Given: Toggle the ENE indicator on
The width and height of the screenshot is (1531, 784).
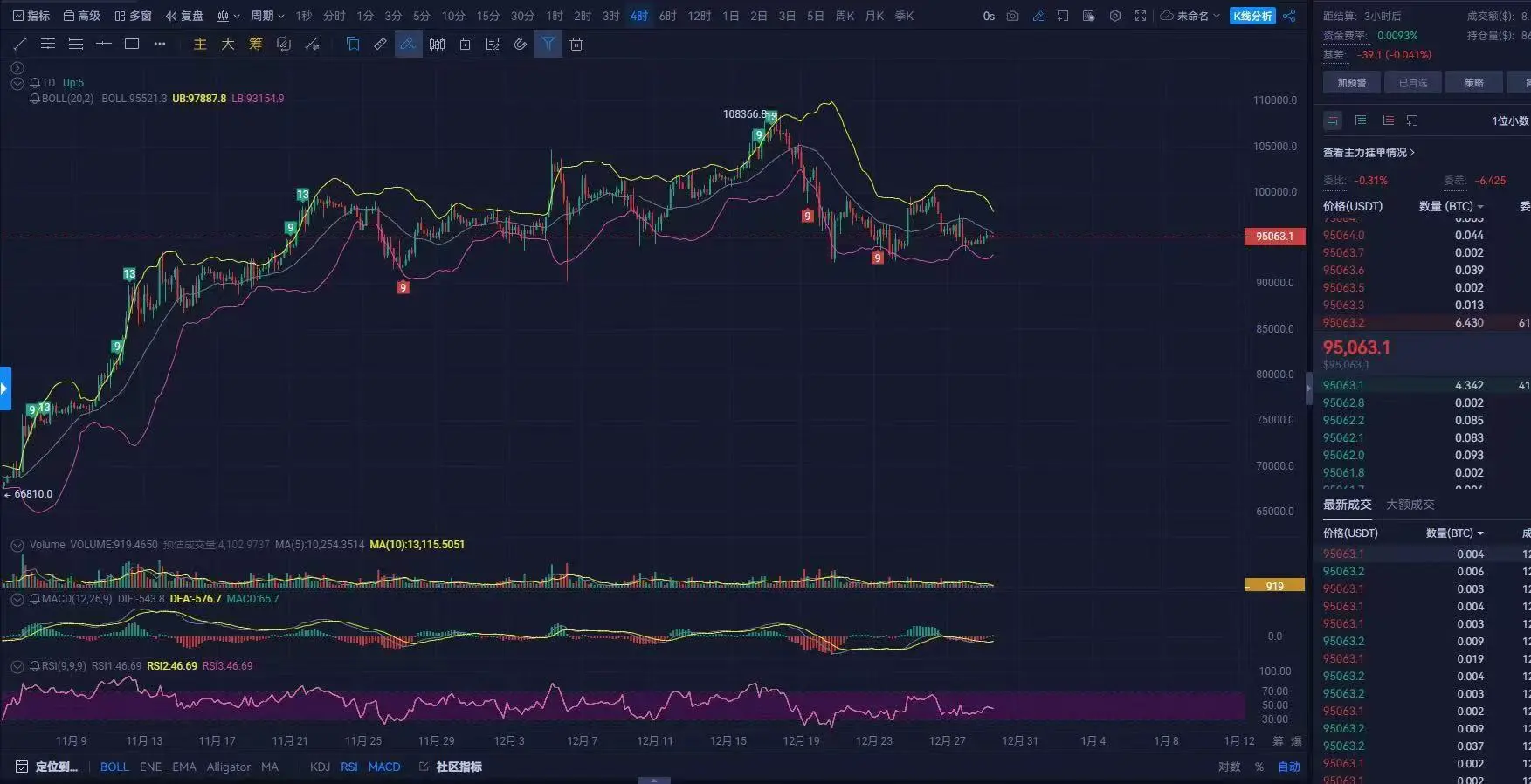Looking at the screenshot, I should [150, 767].
